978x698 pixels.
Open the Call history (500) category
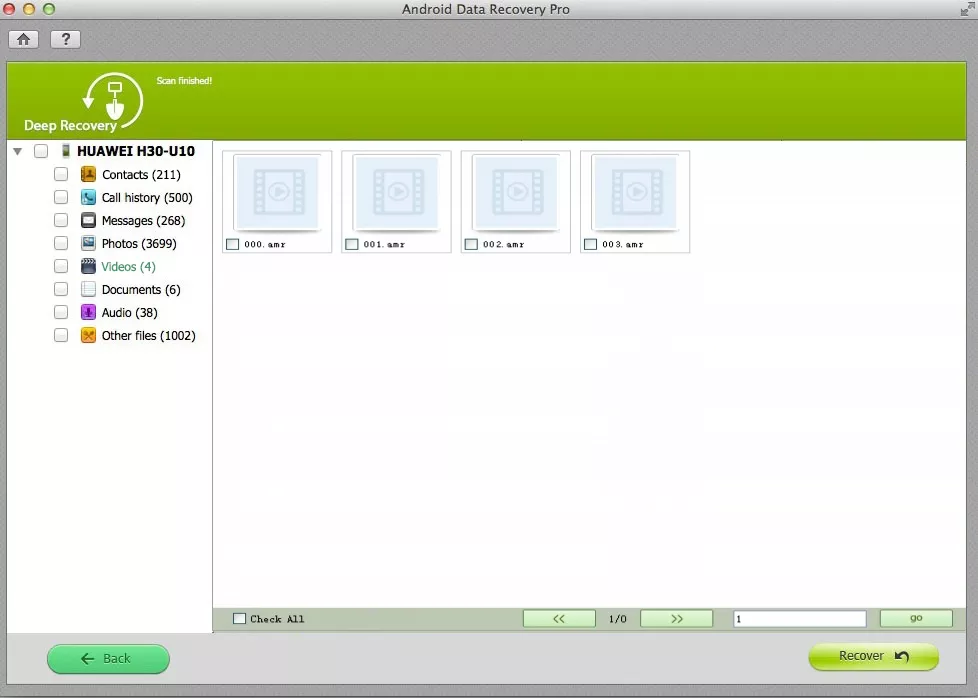[147, 198]
